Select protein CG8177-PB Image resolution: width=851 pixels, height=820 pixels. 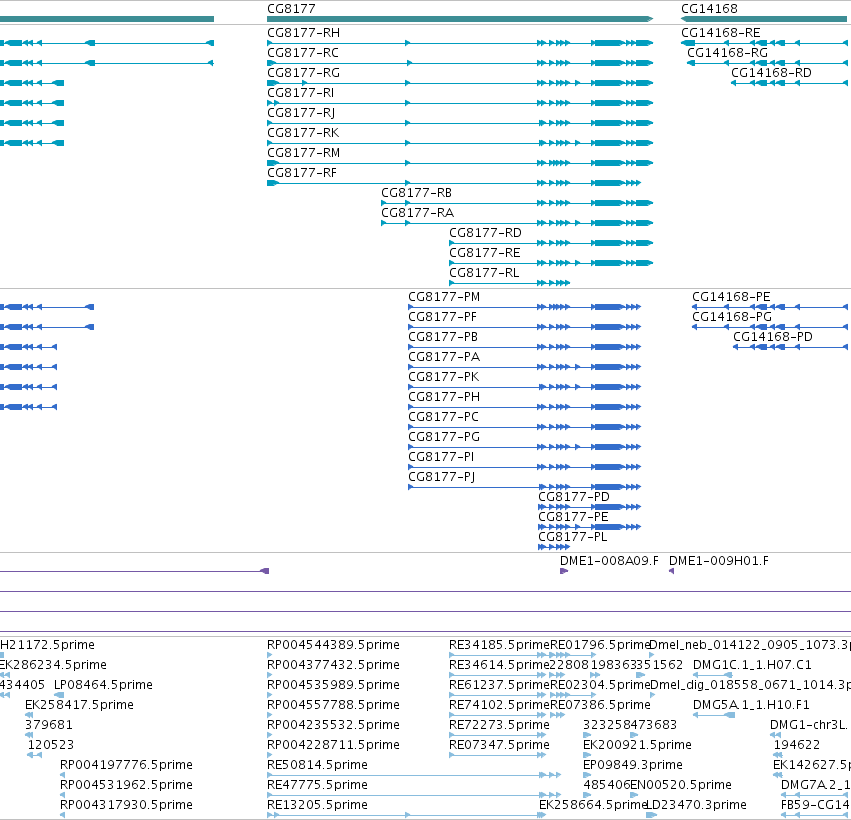(443, 338)
